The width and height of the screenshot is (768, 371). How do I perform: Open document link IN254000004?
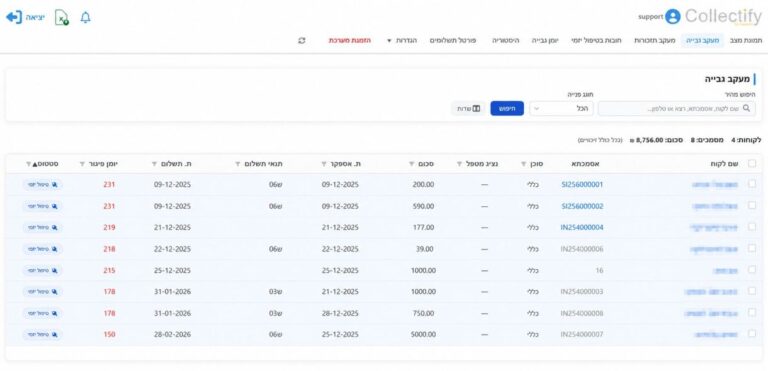click(582, 227)
